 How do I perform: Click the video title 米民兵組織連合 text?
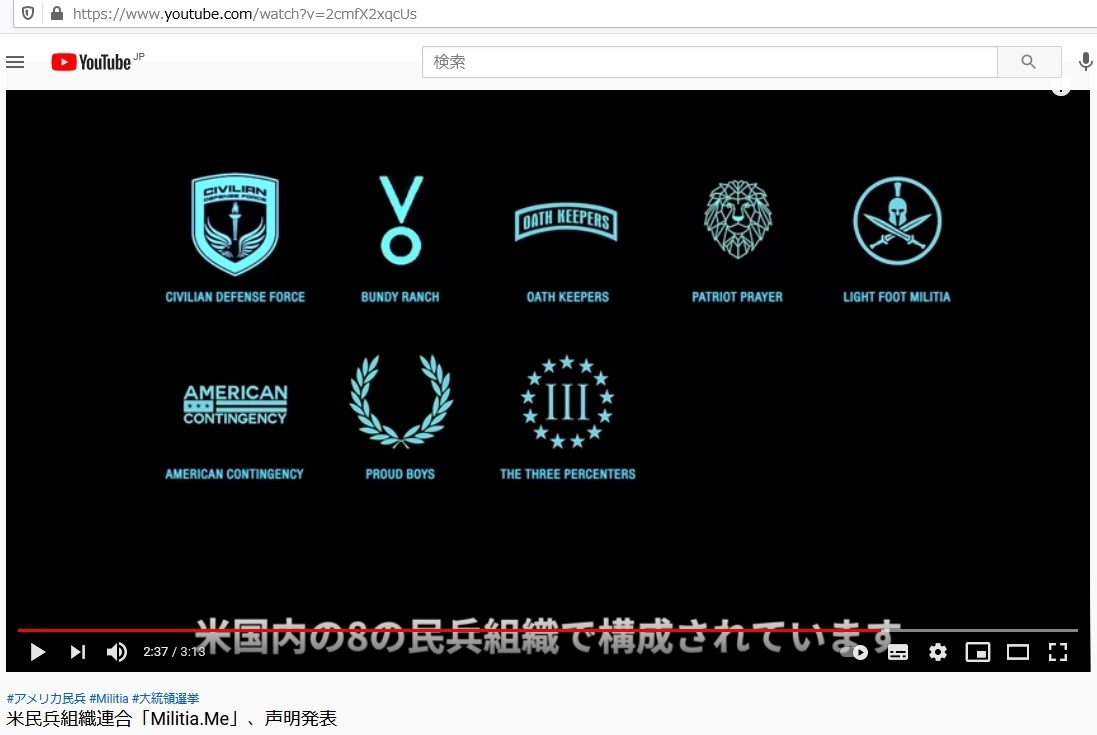click(171, 719)
